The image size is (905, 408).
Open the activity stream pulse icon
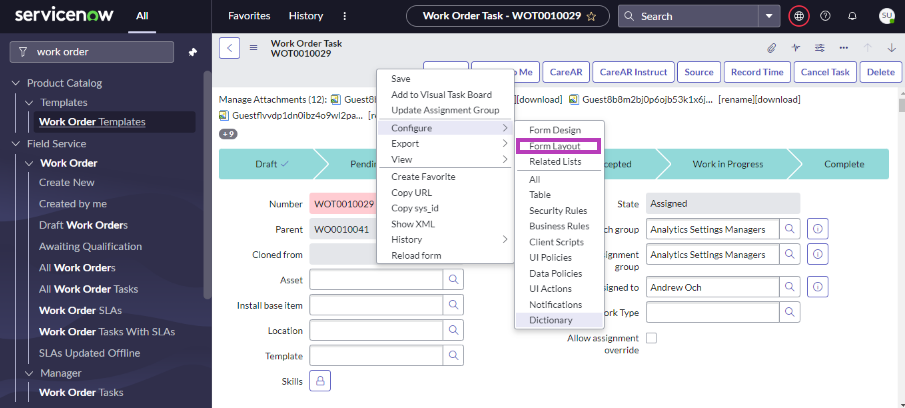[x=796, y=48]
